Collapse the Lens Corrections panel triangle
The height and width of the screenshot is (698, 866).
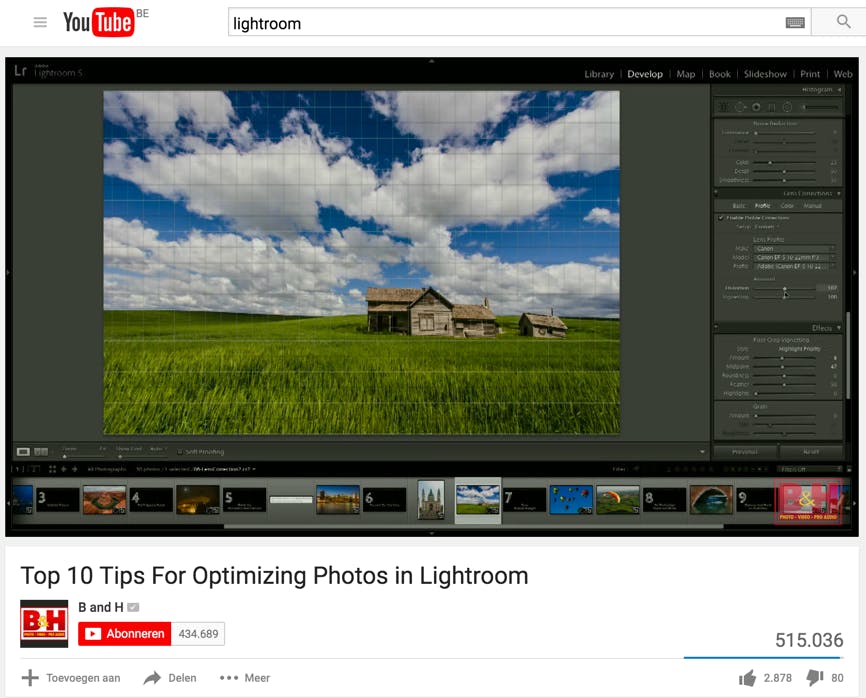(839, 193)
